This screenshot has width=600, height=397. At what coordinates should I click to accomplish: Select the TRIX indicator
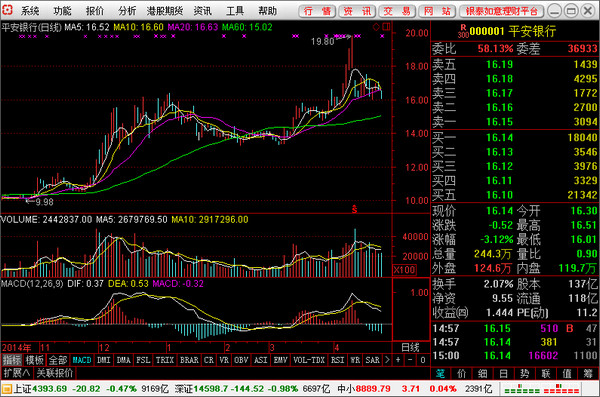tap(165, 360)
